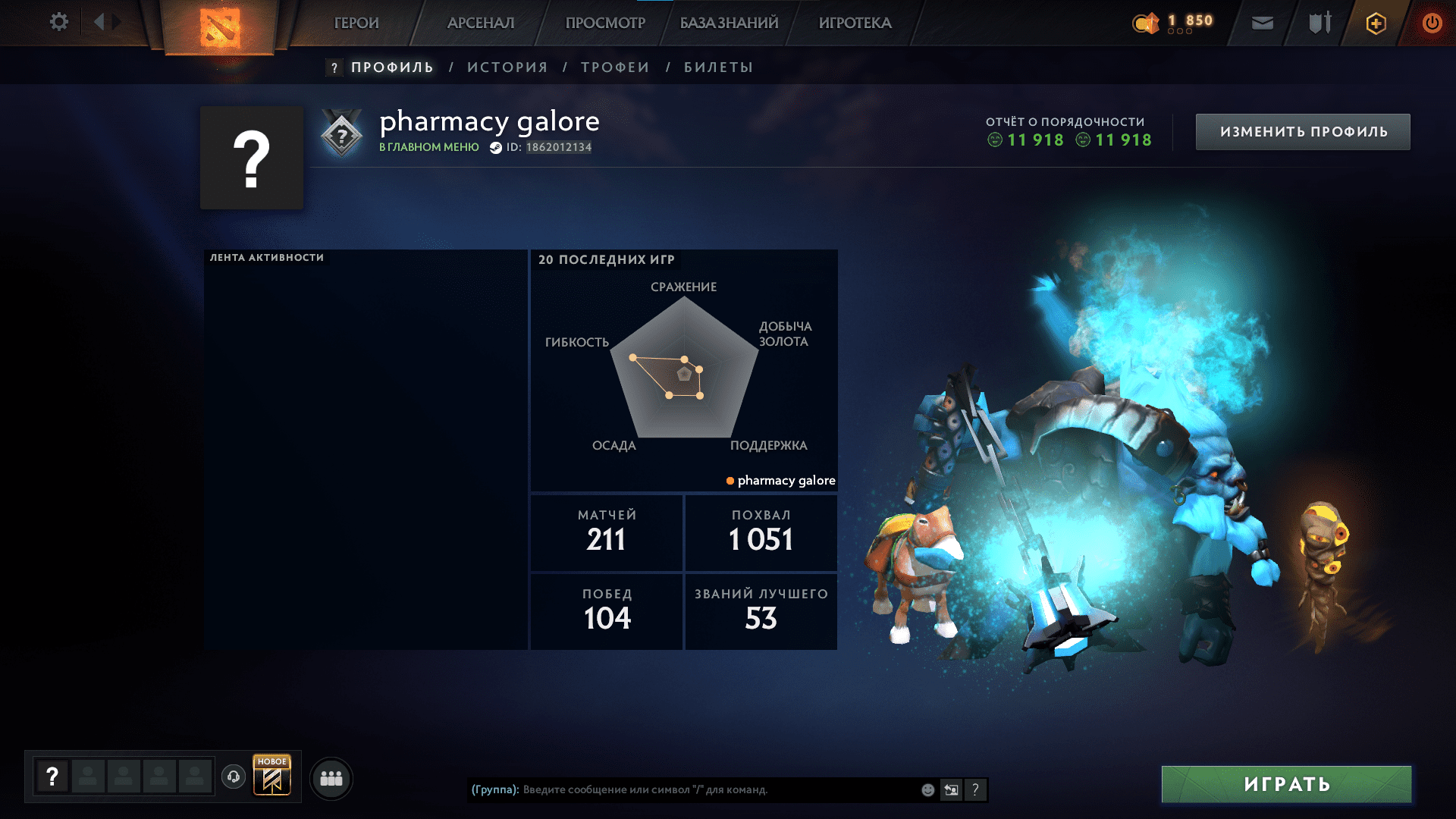Click the ИЗМЕНИТЬ ПРОФИЛЬ button
Viewport: 1456px width, 819px height.
click(x=1303, y=132)
